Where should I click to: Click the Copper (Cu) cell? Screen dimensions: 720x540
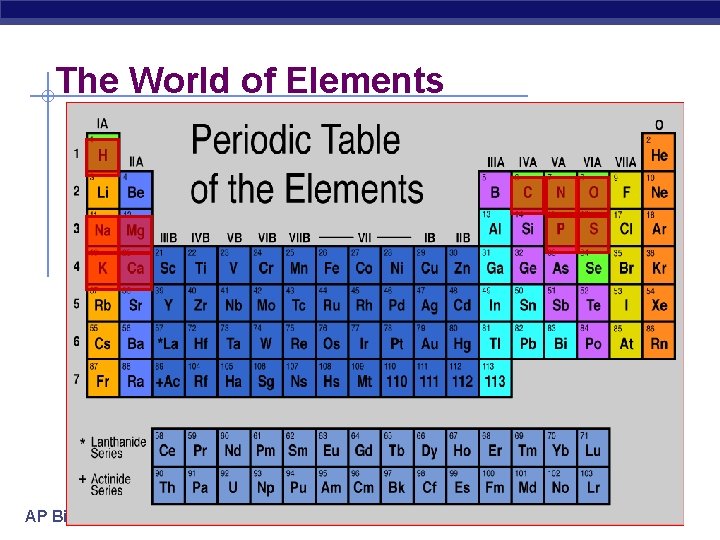[x=430, y=266]
